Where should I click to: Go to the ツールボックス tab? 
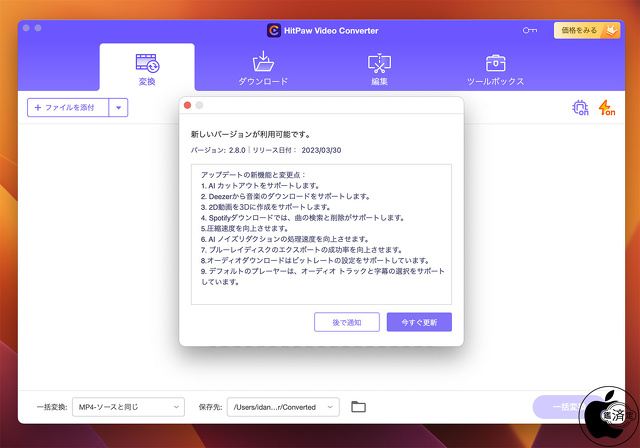495,69
